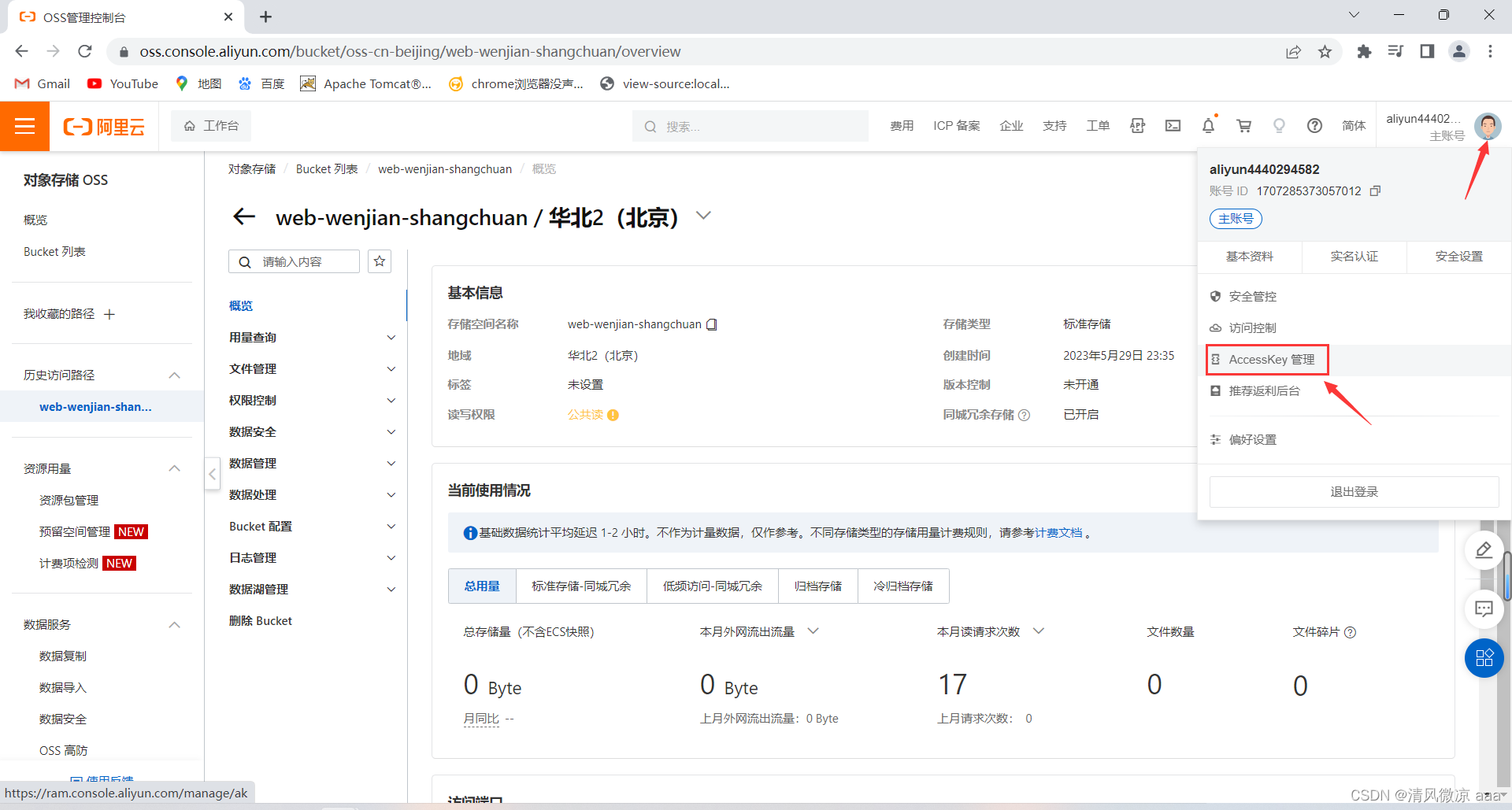Click the browser share page icon
The image size is (1512, 810).
pyautogui.click(x=1293, y=51)
